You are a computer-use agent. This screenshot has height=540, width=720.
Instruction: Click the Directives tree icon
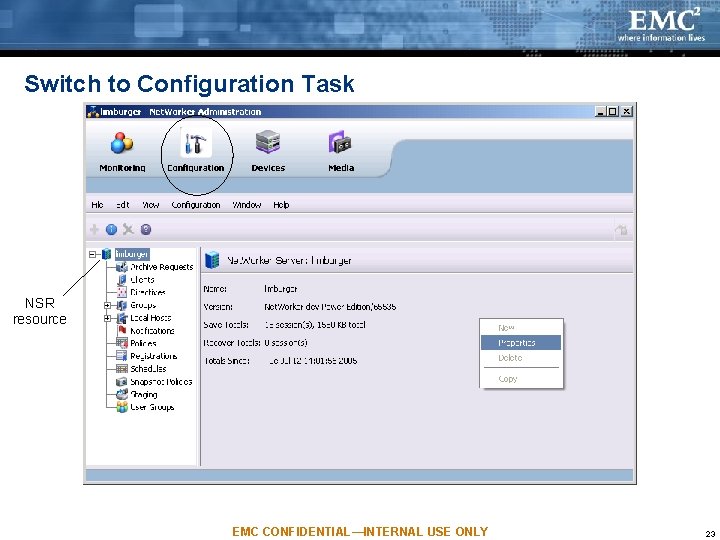pos(122,292)
